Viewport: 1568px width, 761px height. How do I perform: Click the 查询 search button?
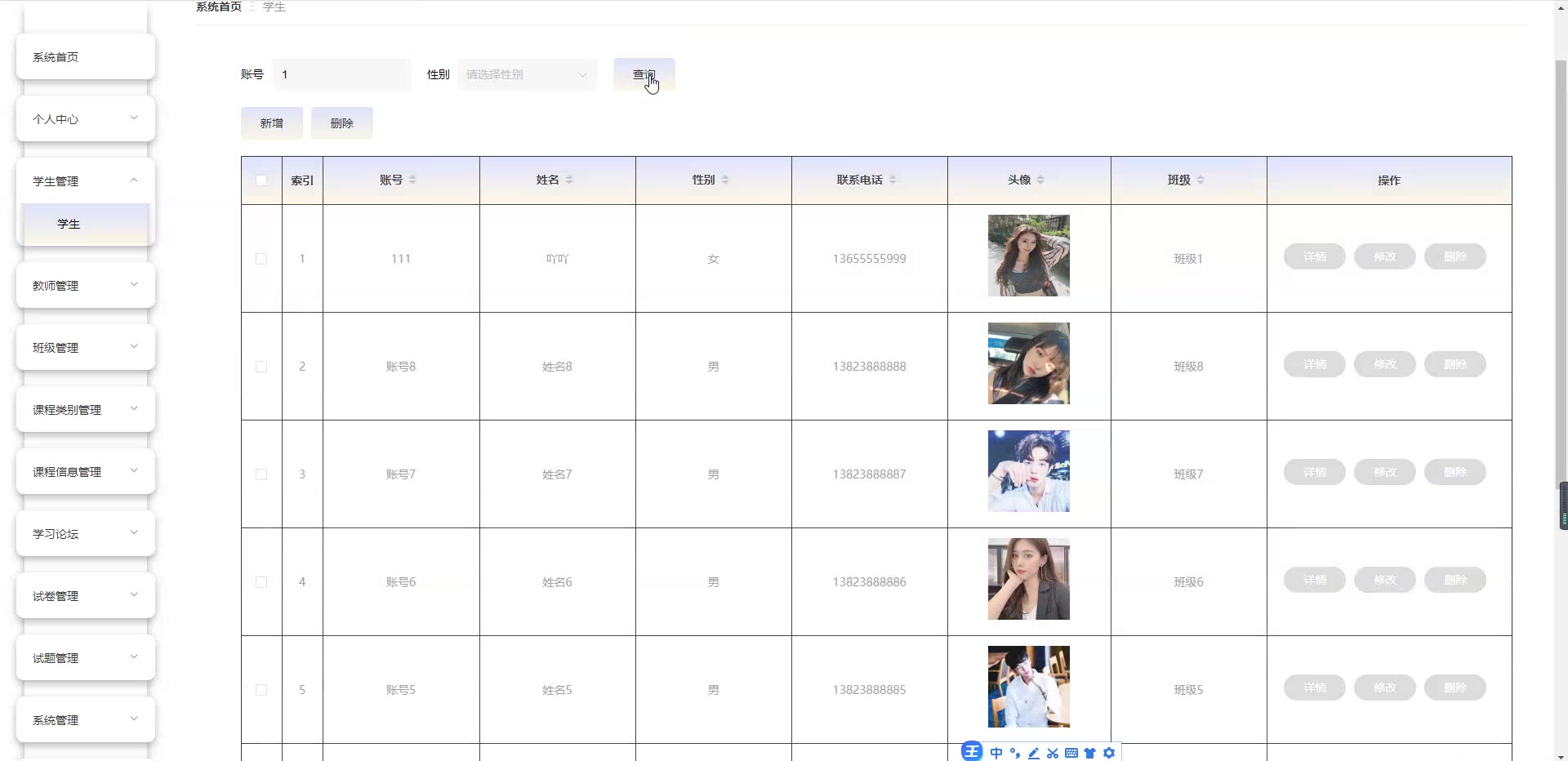coord(644,74)
